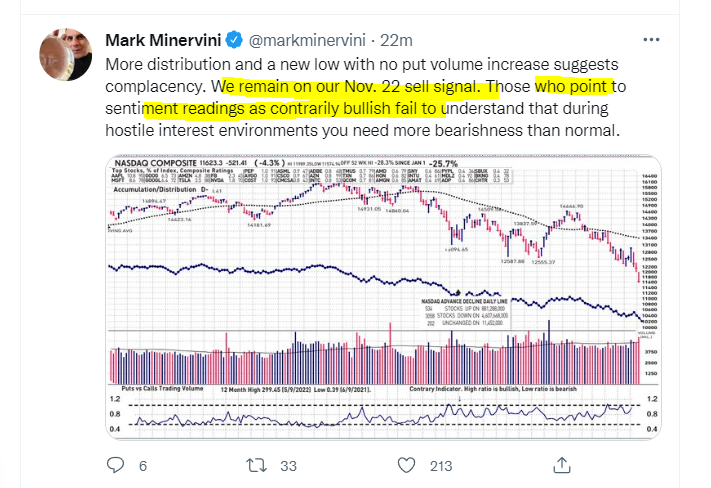Screen dimensions: 711x488
Task: Open the tweet via 22m timestamp
Action: [x=394, y=41]
